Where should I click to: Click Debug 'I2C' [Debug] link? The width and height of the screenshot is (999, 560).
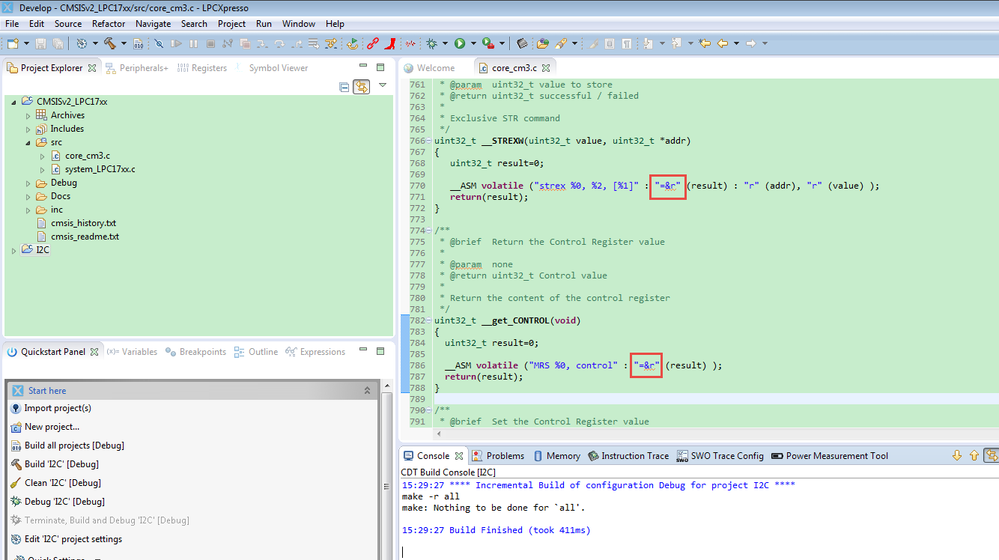point(64,501)
